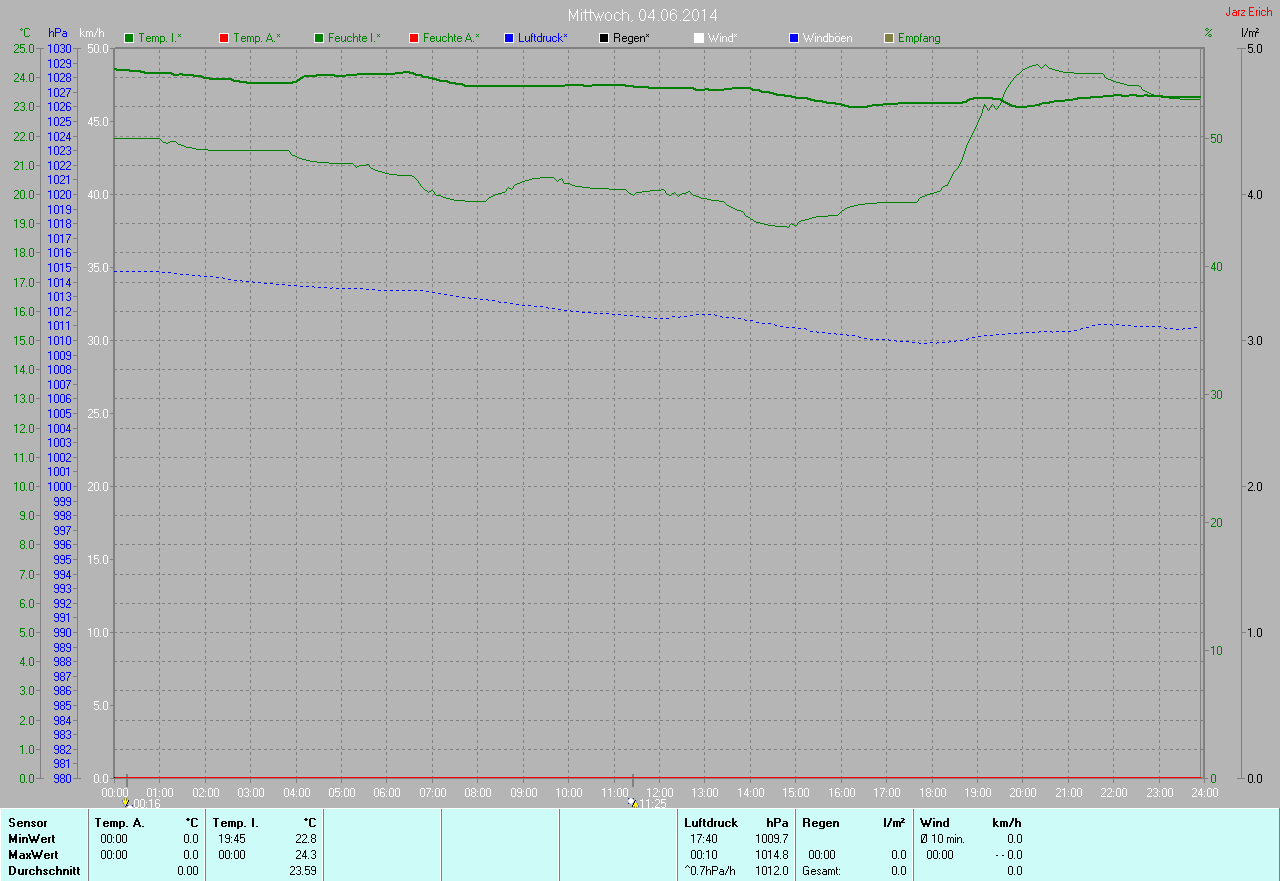
Task: Click the green Feuchte I.* legend swatch
Action: pos(319,38)
